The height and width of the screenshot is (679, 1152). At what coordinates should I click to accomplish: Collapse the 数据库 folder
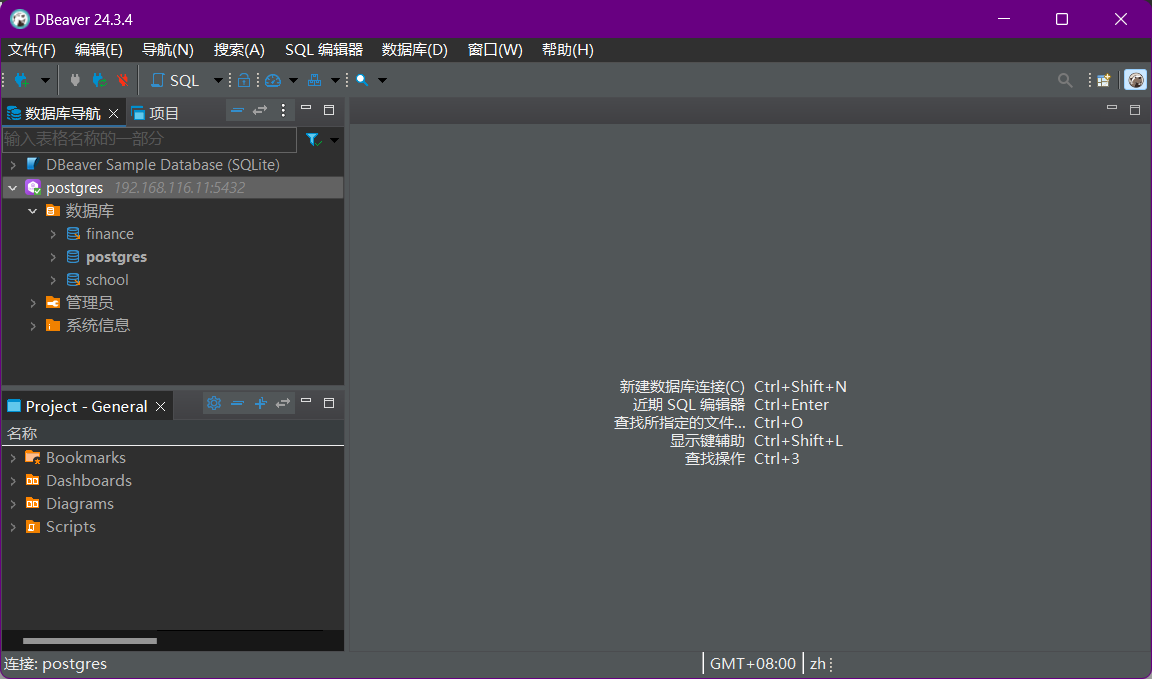[32, 211]
